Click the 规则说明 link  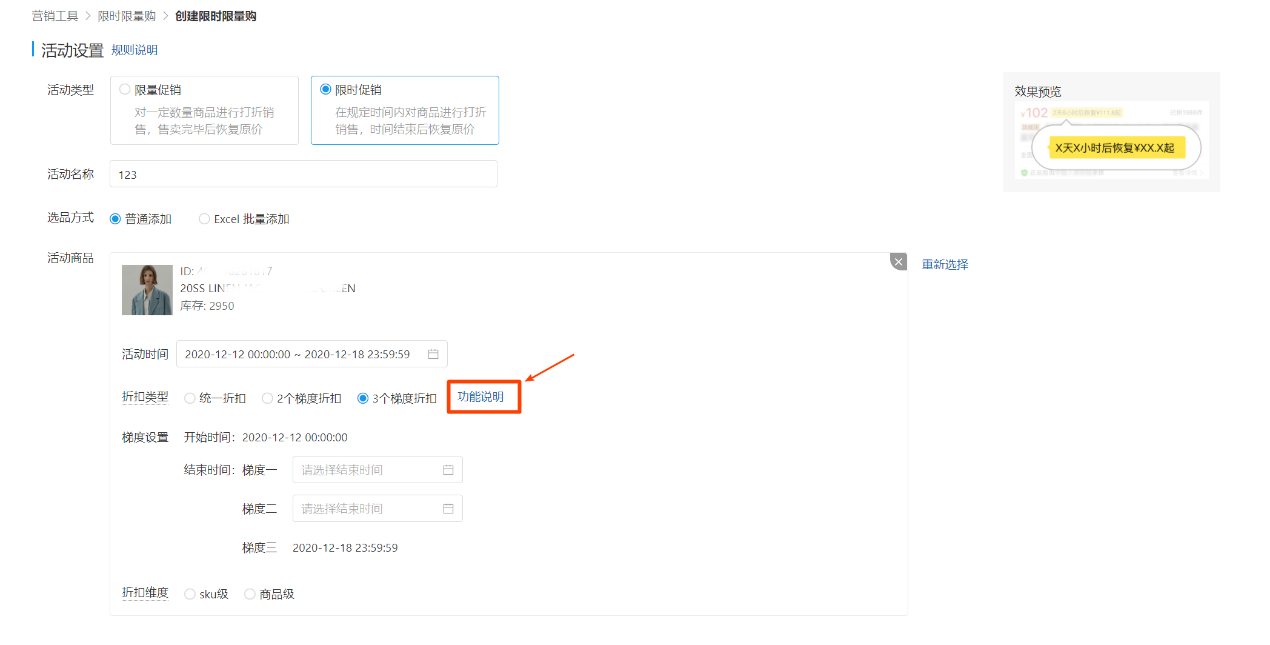[x=134, y=50]
